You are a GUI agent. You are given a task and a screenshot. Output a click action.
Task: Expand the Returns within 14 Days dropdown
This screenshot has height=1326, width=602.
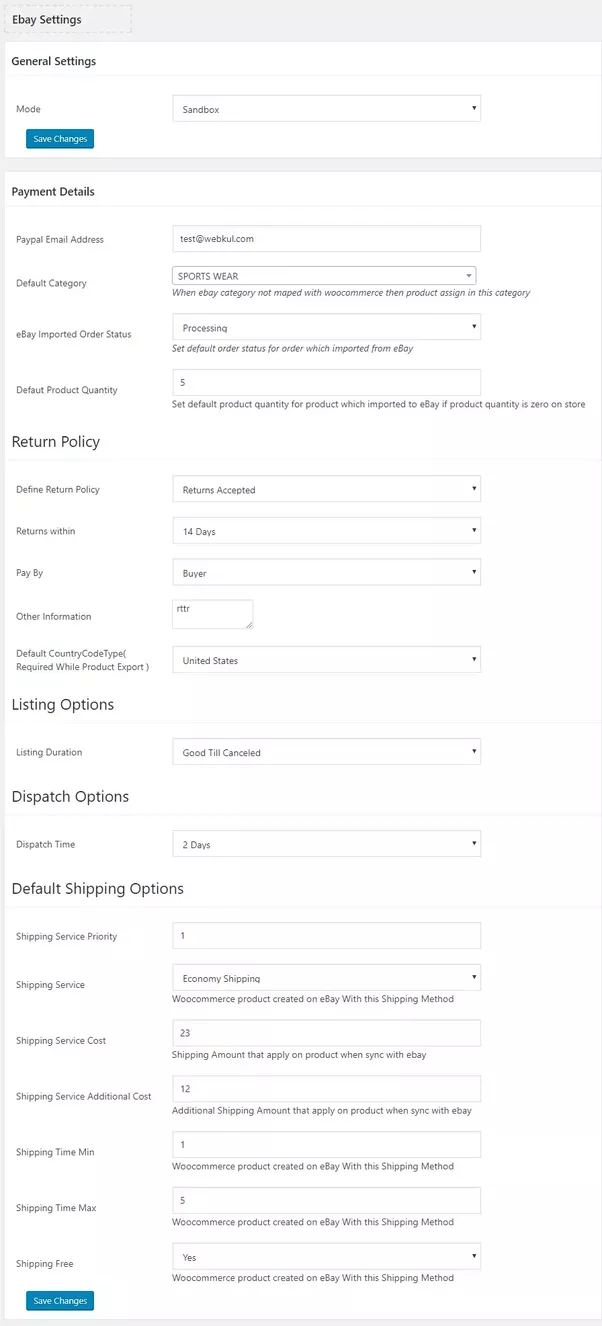326,531
